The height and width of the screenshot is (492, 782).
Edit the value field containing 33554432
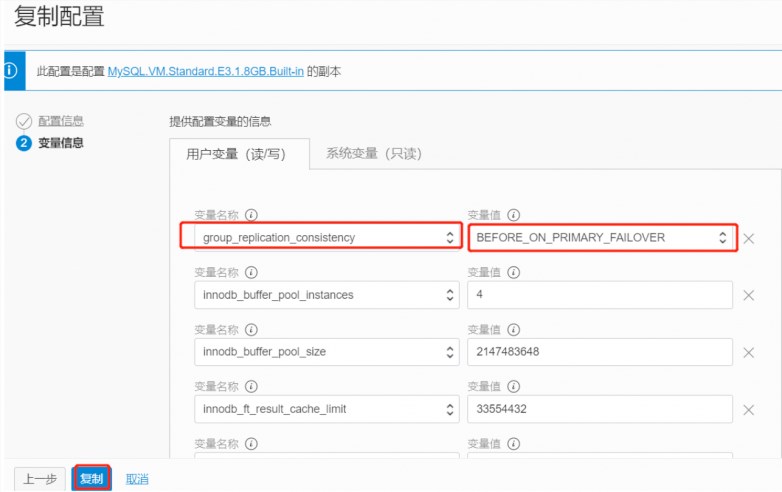pyautogui.click(x=600, y=409)
